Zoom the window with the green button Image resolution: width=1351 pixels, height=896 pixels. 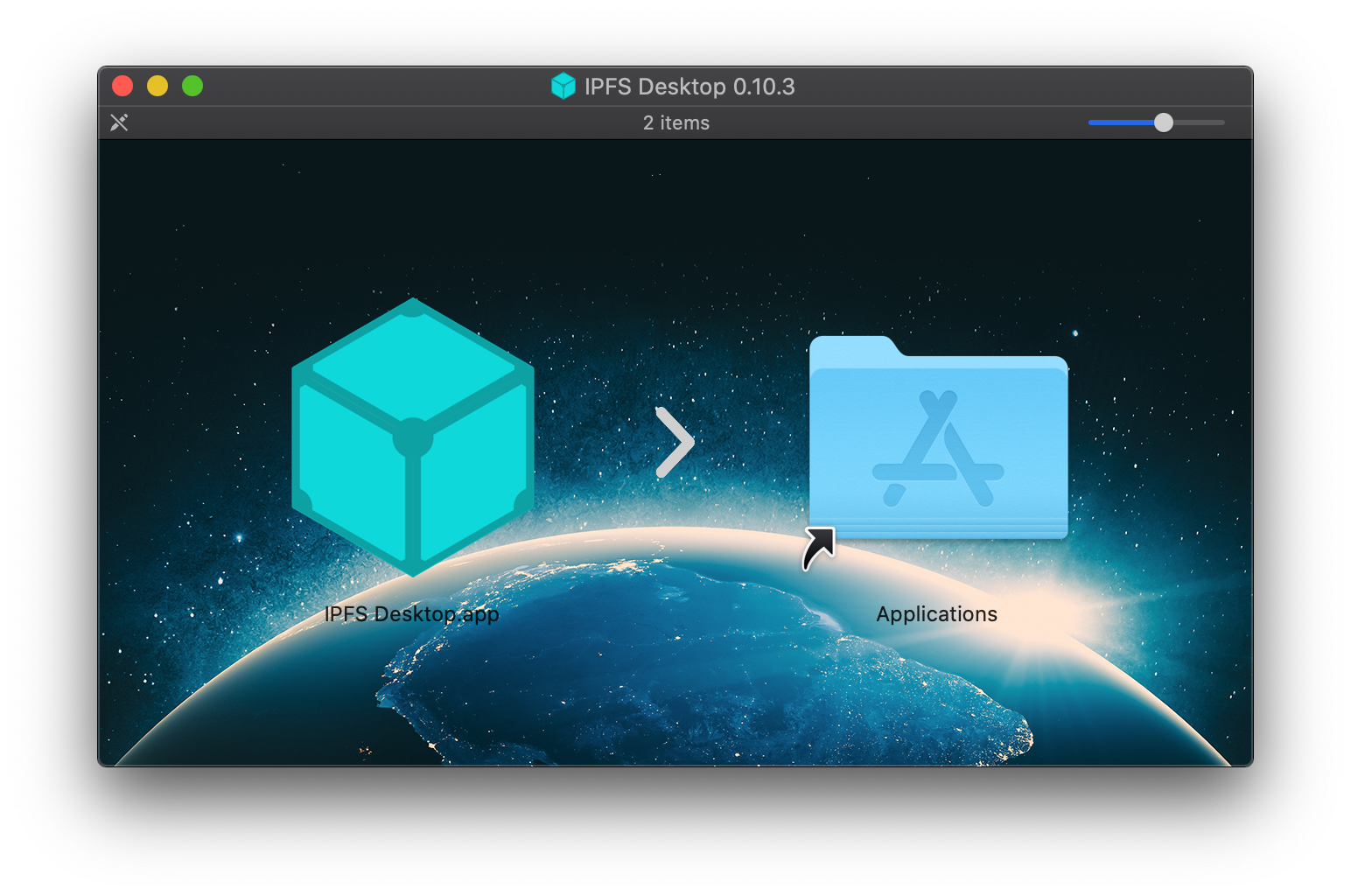pos(192,86)
